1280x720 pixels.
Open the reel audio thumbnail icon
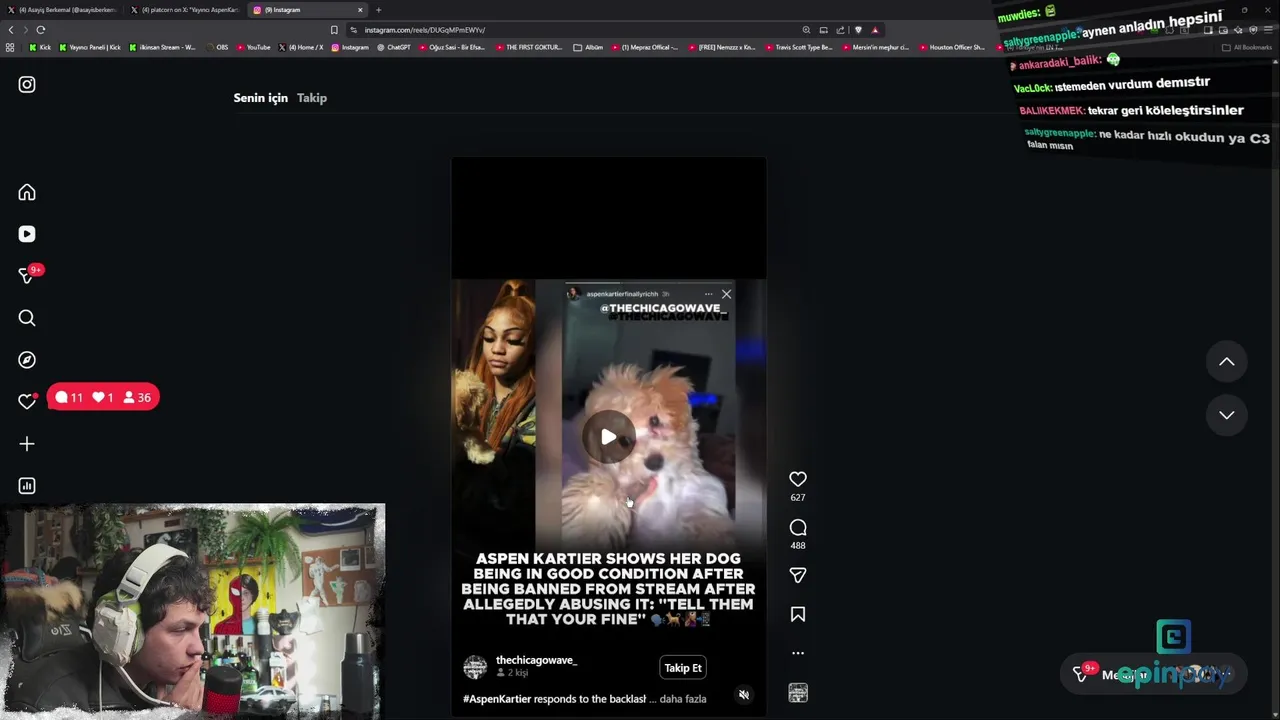click(x=798, y=693)
